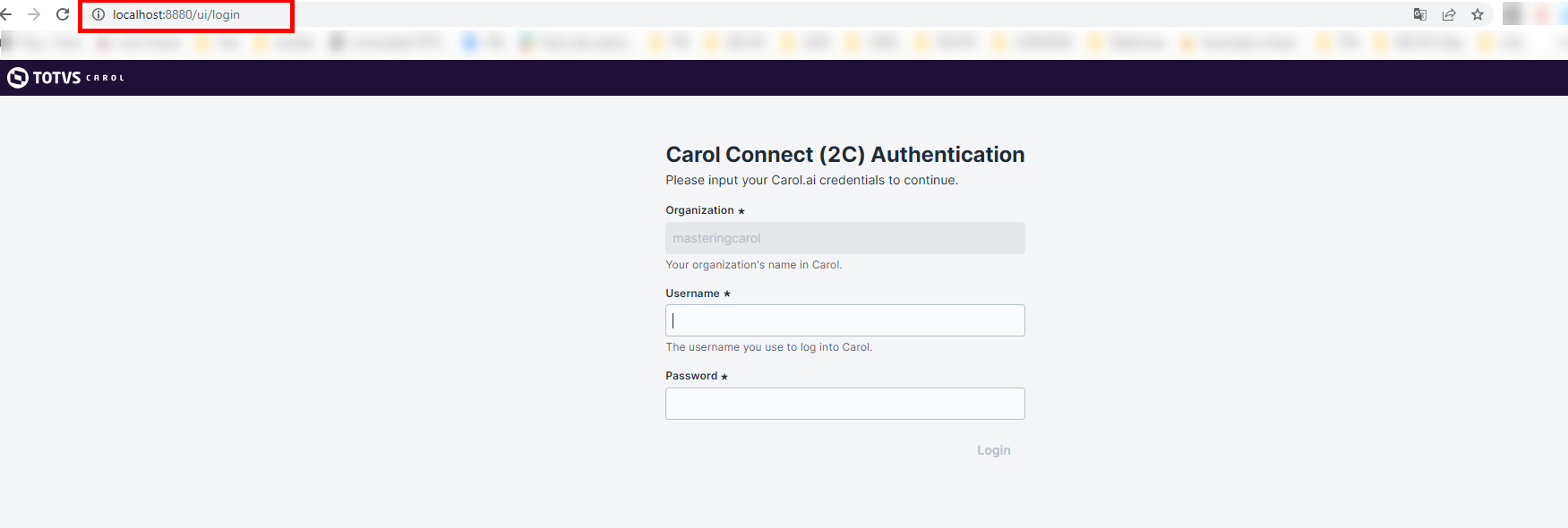Click the TOTVS Carol logo
1568x528 pixels.
coord(64,78)
